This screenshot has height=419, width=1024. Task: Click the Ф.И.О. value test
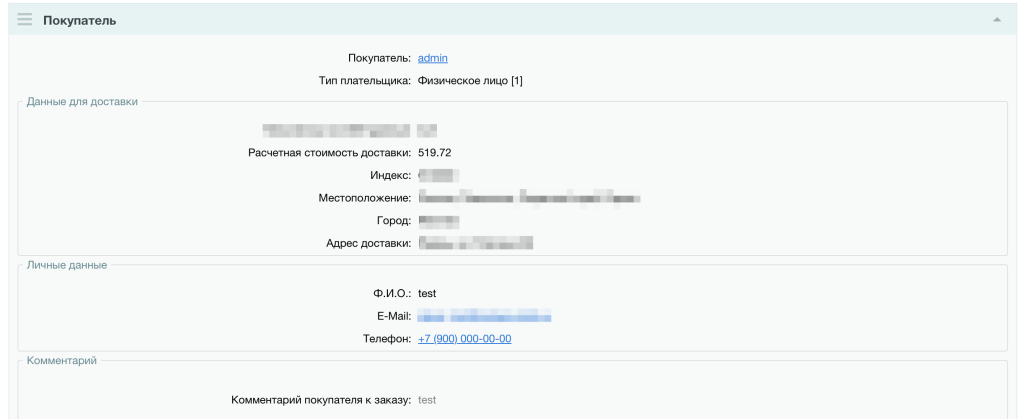coord(427,294)
